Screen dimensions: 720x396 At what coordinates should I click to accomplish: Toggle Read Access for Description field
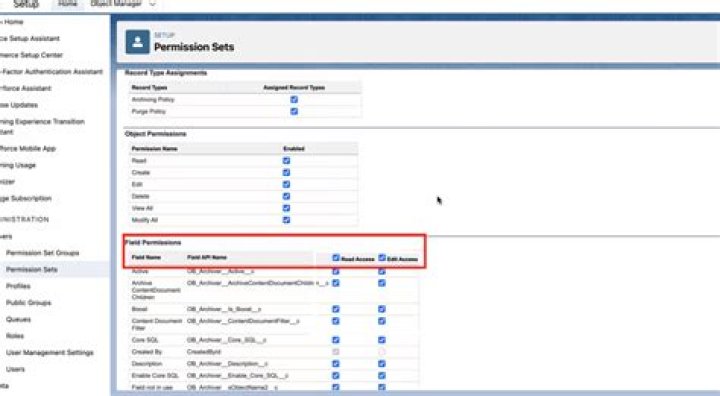(336, 363)
